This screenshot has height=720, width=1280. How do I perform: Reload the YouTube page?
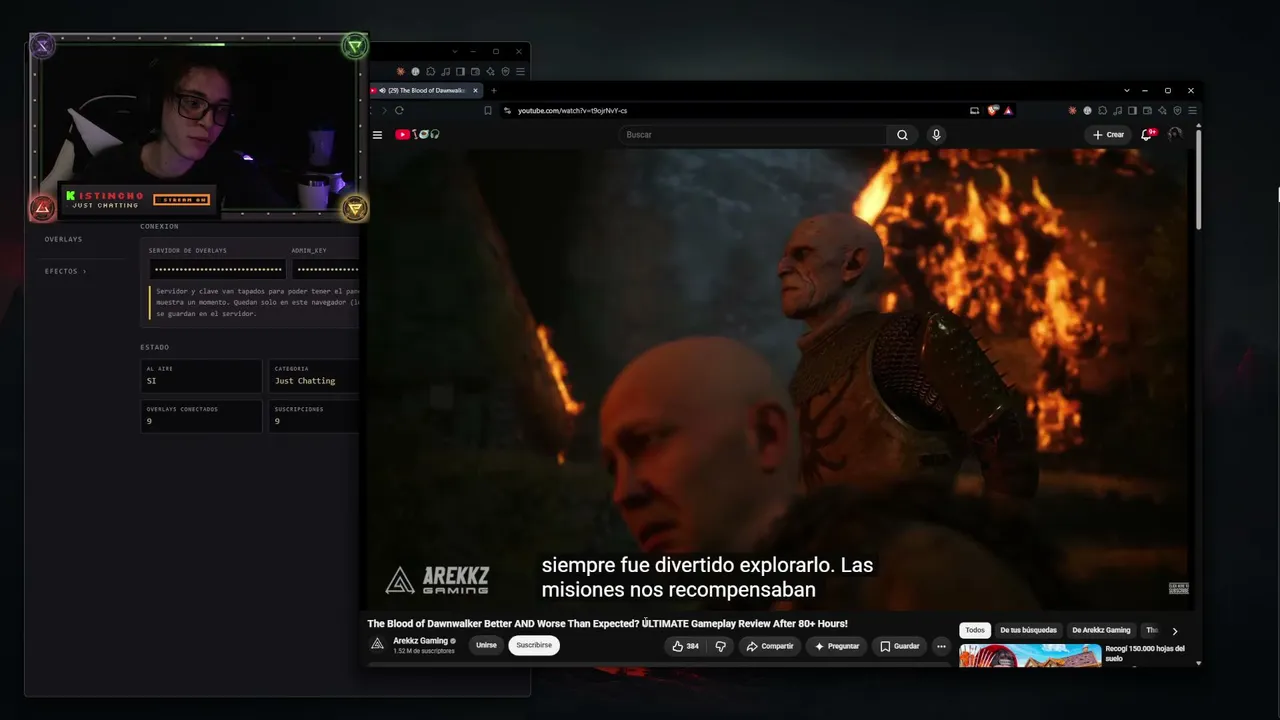[399, 110]
